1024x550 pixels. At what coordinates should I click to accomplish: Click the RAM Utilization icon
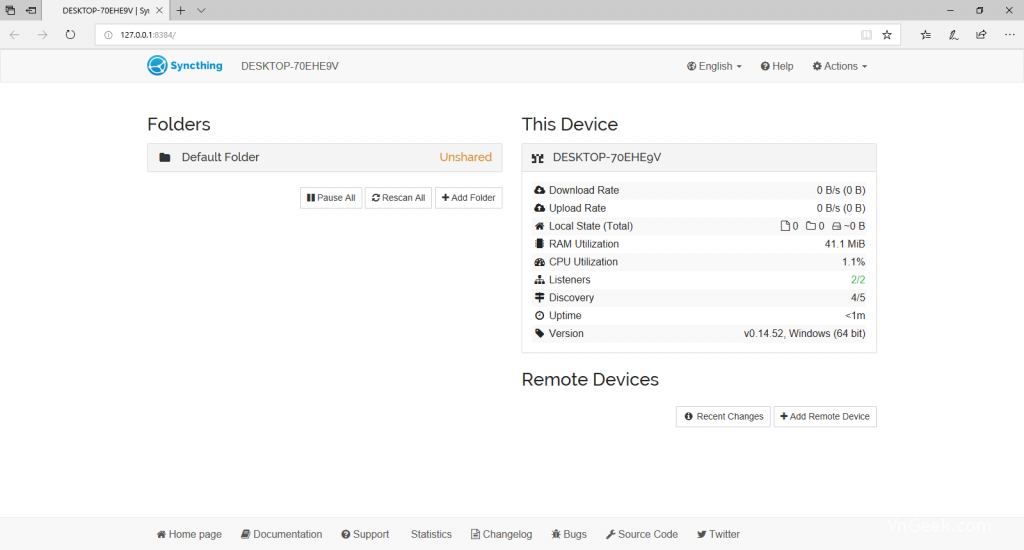click(x=539, y=244)
